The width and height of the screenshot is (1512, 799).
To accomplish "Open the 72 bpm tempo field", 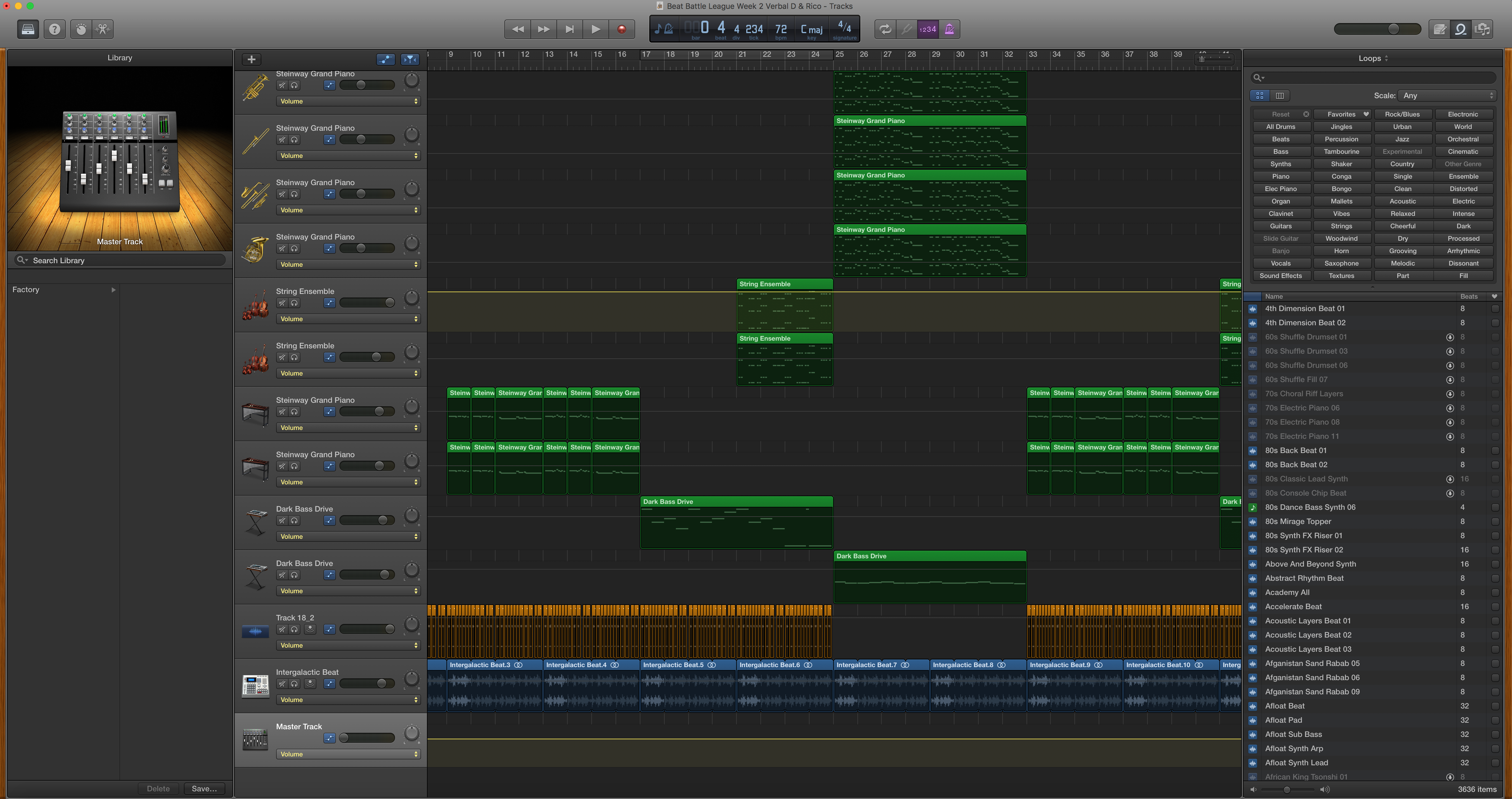I will tap(781, 29).
